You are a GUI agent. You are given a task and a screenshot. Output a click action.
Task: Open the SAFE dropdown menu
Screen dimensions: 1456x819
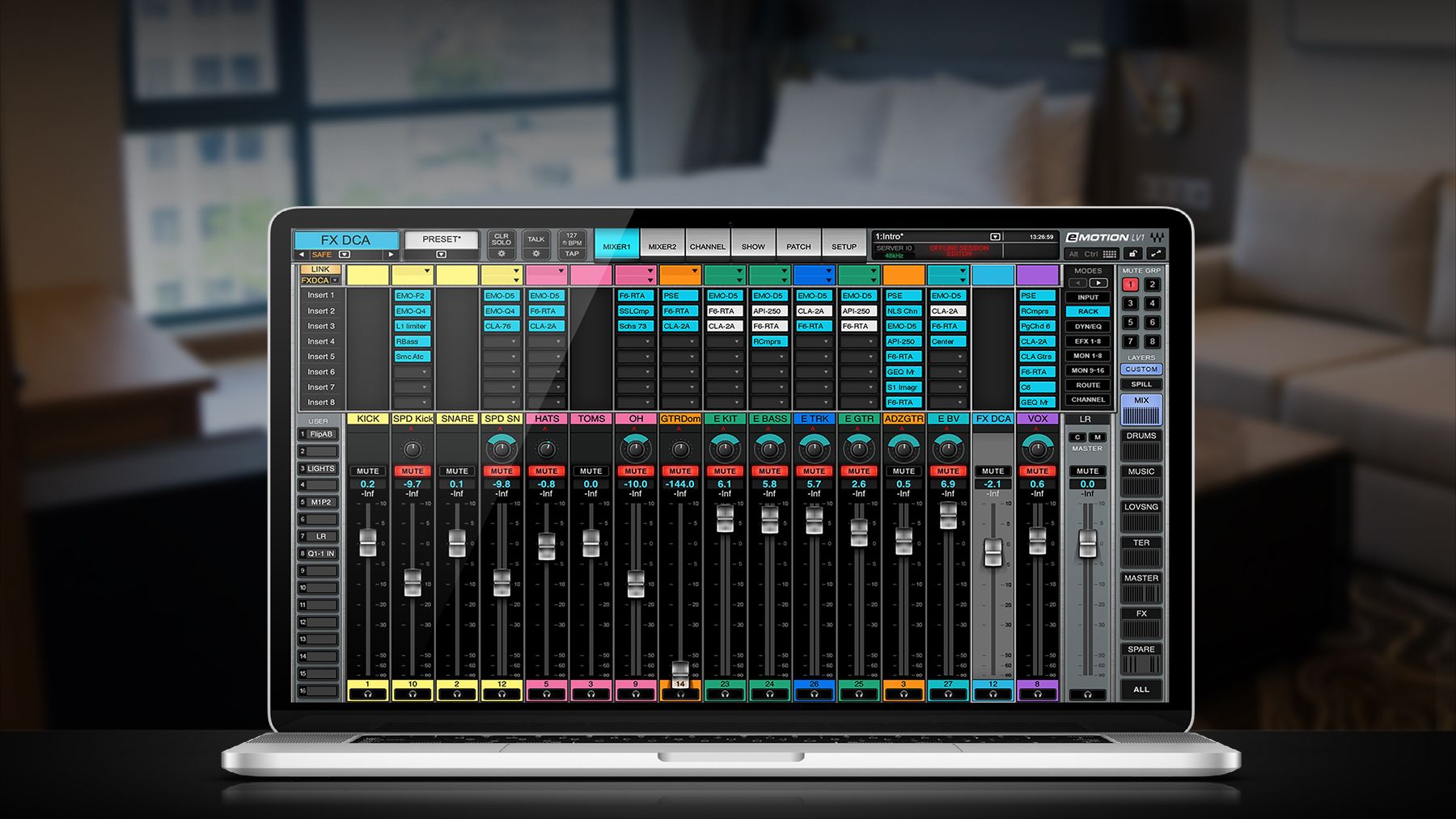[345, 255]
